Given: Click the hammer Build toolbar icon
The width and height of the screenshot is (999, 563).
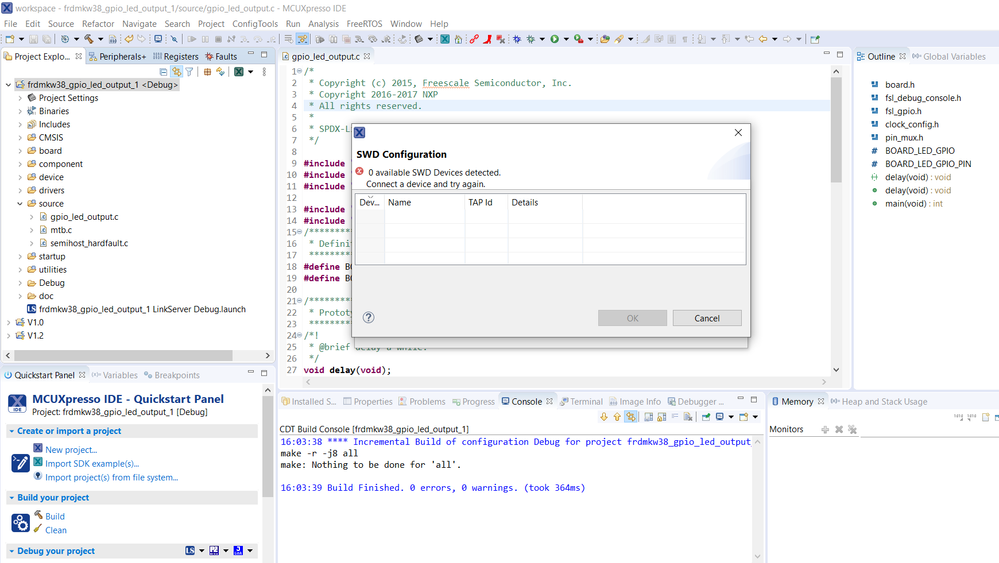Looking at the screenshot, I should (x=89, y=39).
